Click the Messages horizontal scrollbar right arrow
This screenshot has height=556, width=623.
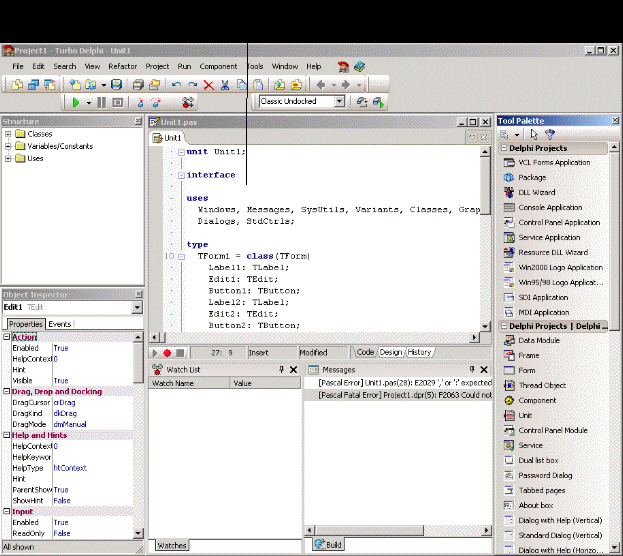(487, 530)
